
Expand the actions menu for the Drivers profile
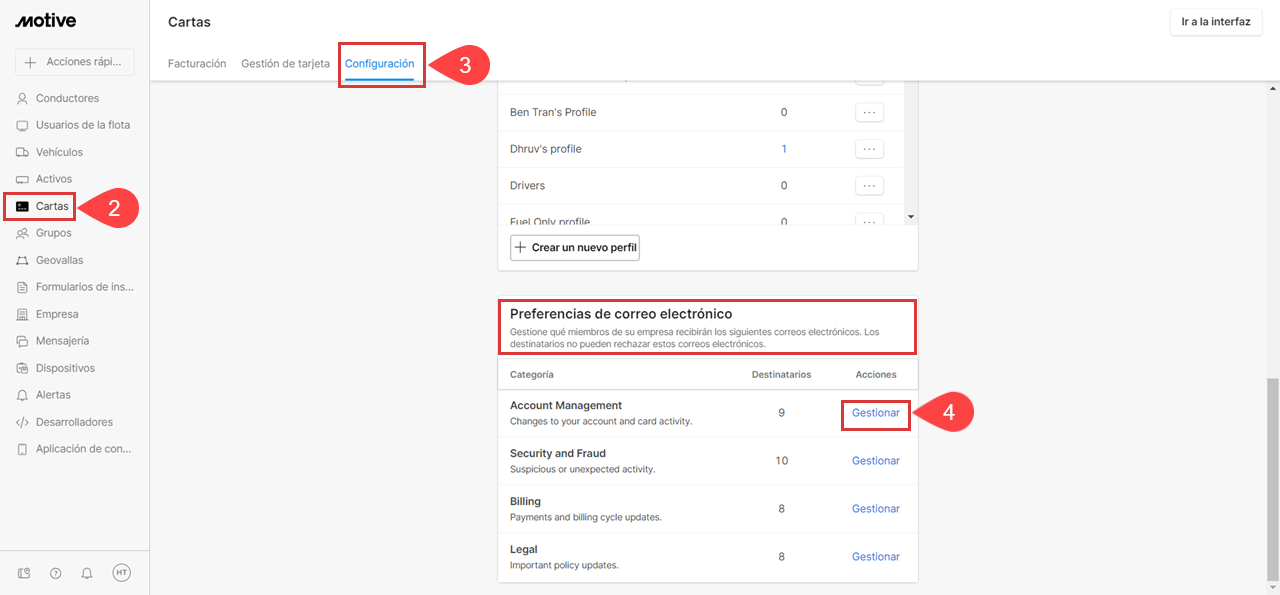[869, 185]
